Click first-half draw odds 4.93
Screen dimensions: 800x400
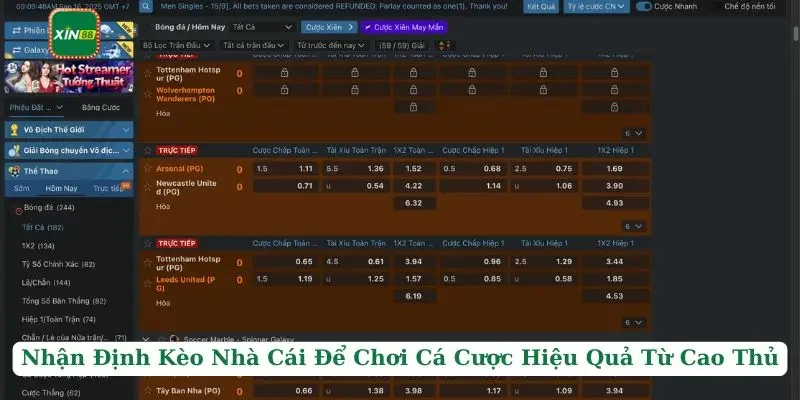[615, 203]
